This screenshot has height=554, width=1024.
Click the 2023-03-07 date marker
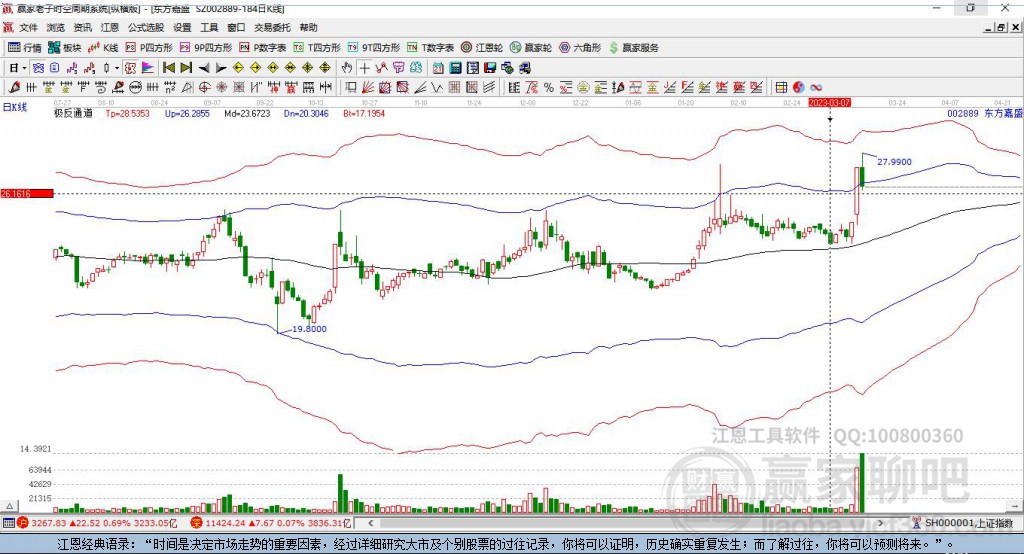(x=829, y=103)
